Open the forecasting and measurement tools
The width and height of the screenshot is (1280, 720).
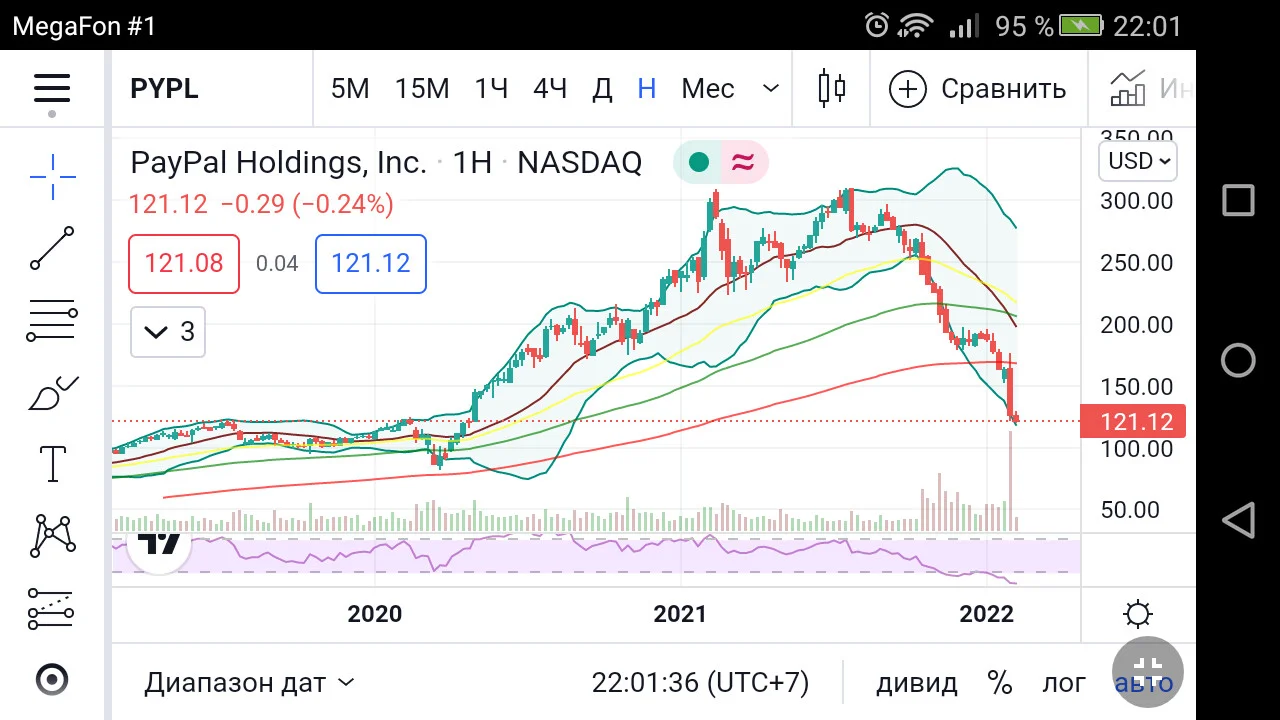pyautogui.click(x=52, y=608)
